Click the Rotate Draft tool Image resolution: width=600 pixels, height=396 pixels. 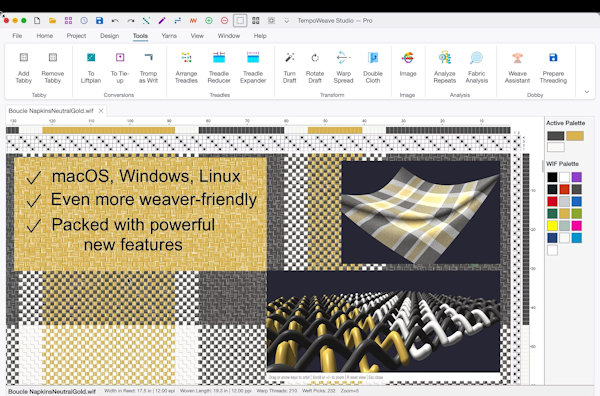tap(315, 68)
